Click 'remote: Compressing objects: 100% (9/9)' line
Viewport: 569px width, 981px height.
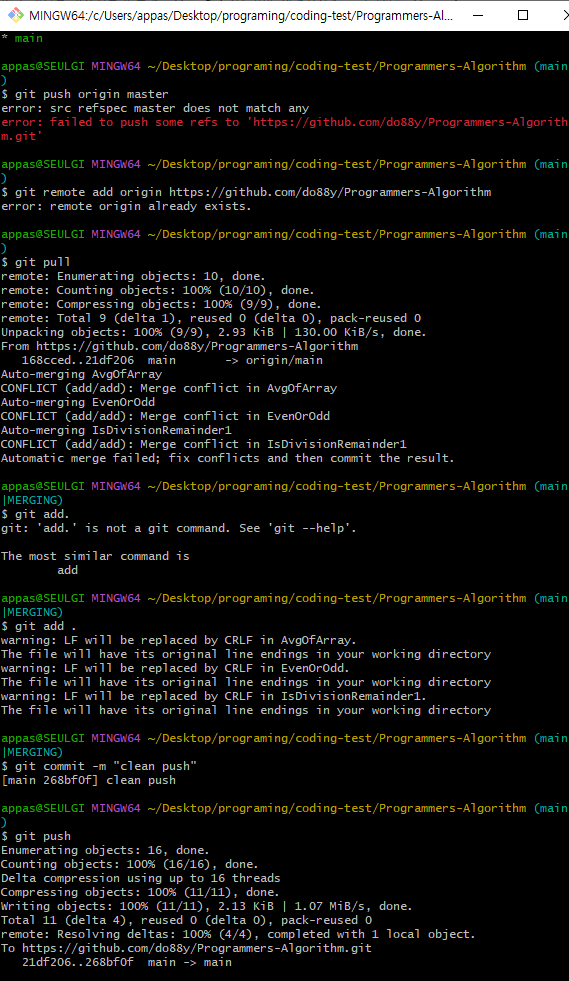[x=161, y=304]
